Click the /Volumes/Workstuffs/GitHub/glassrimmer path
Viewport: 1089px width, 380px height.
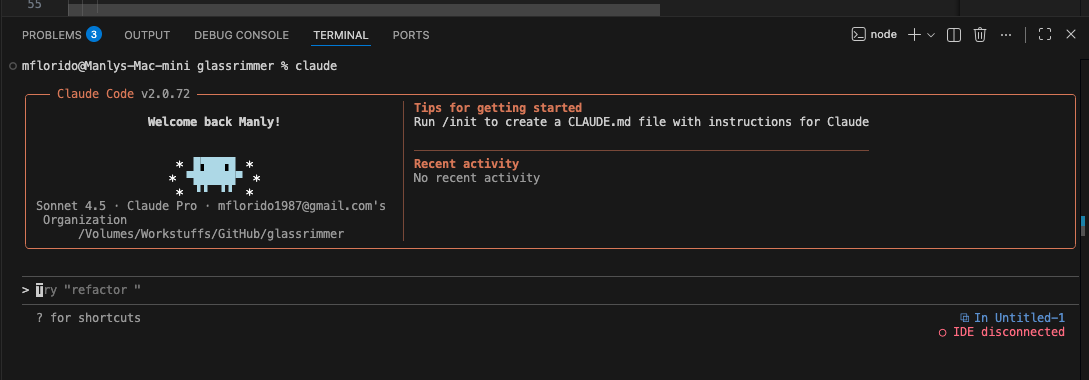click(x=210, y=234)
